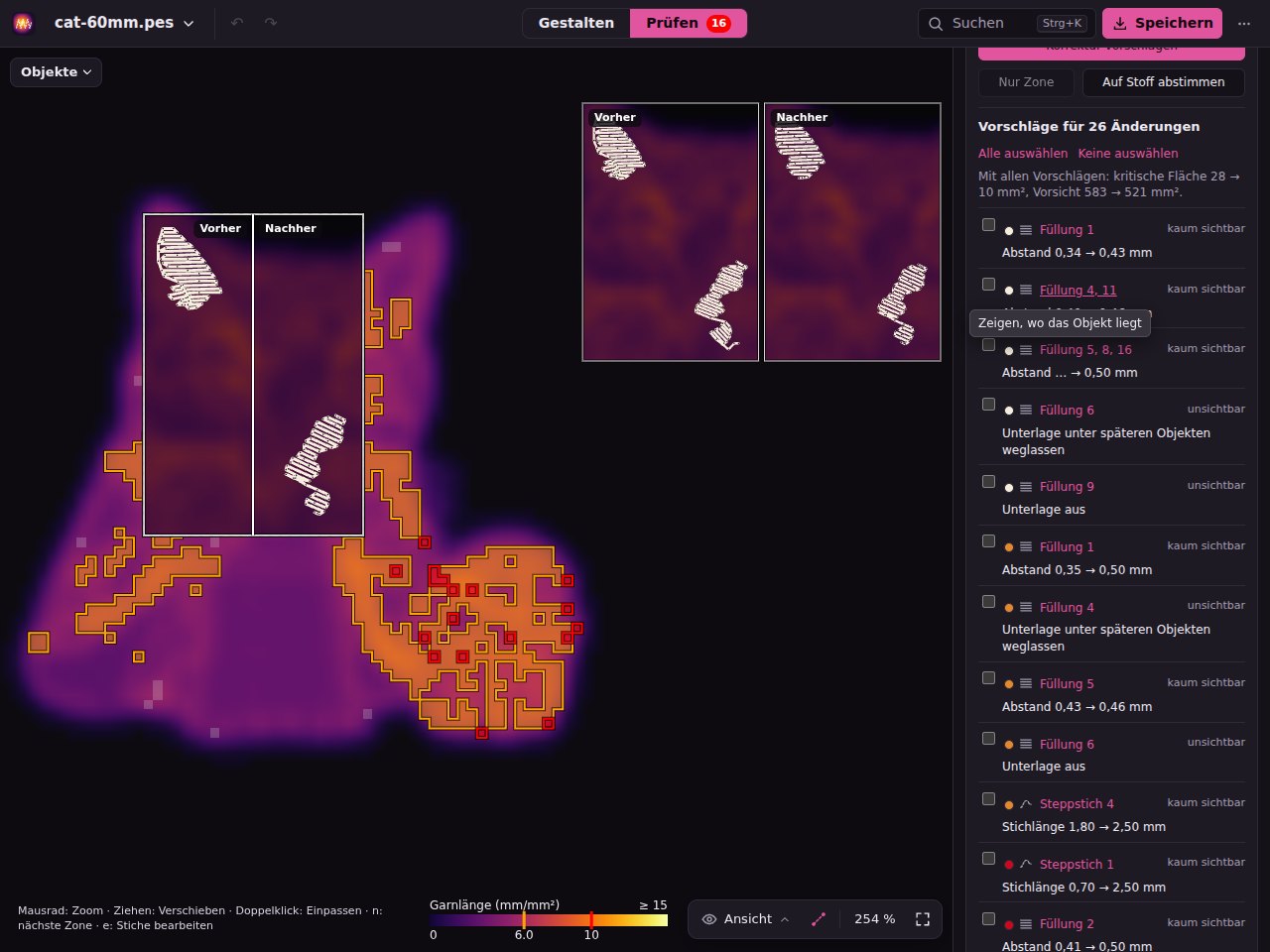
Task: Click the Speichern button
Action: [x=1162, y=23]
